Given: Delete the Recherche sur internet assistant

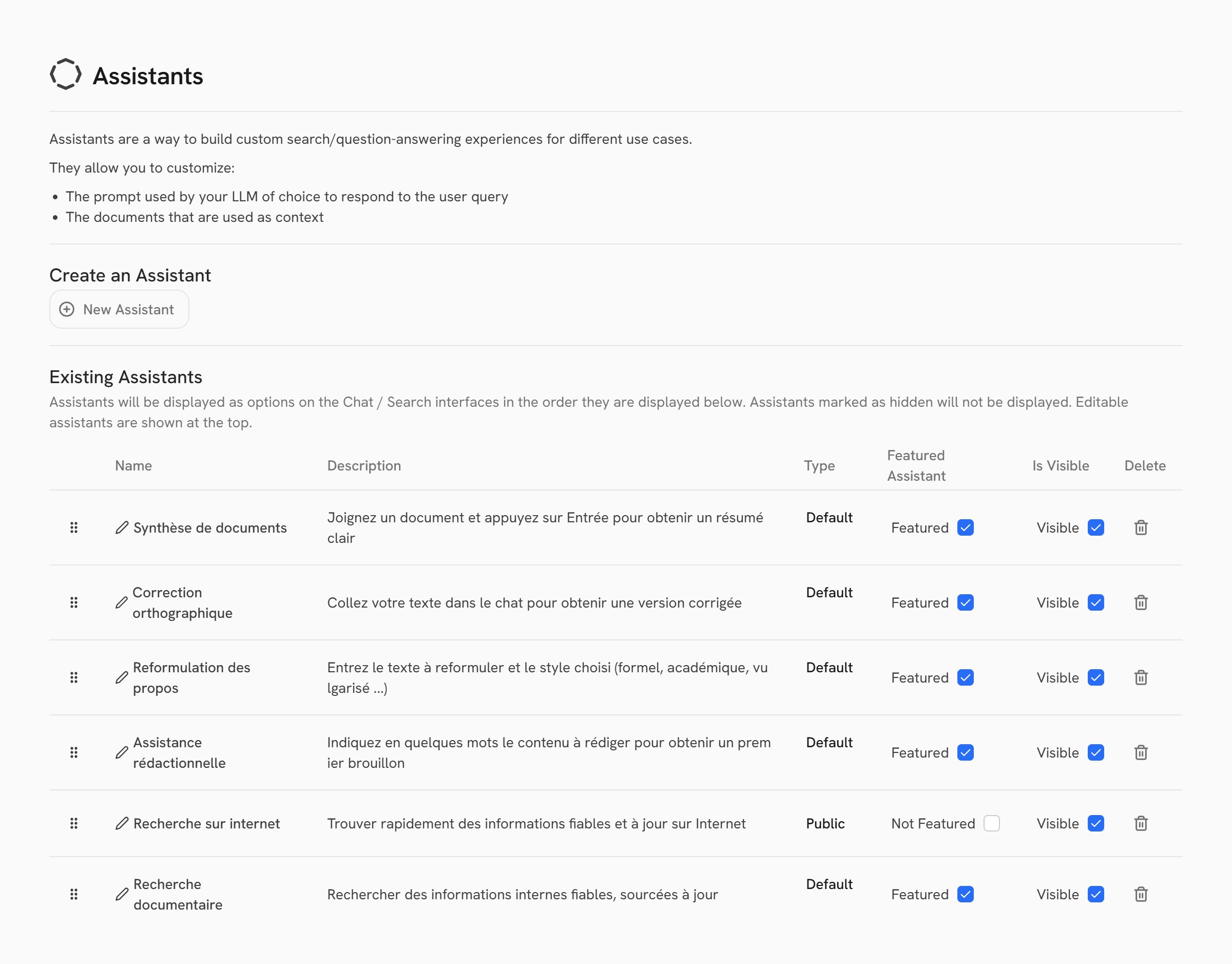Looking at the screenshot, I should point(1141,823).
